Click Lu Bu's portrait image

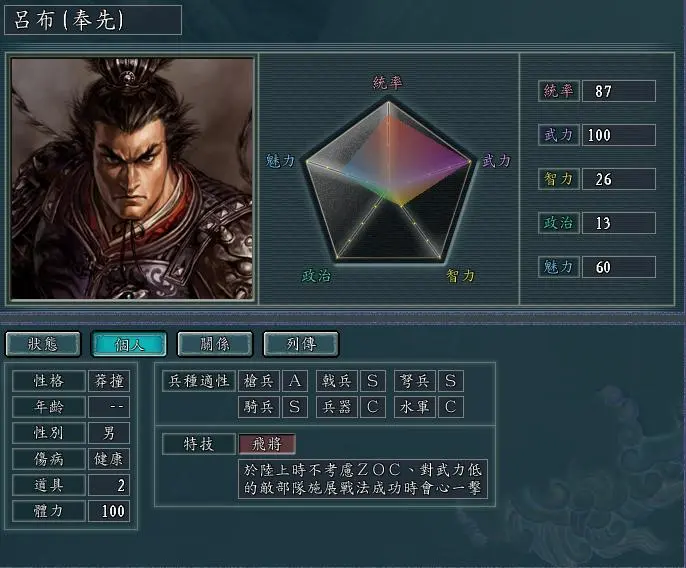[132, 179]
